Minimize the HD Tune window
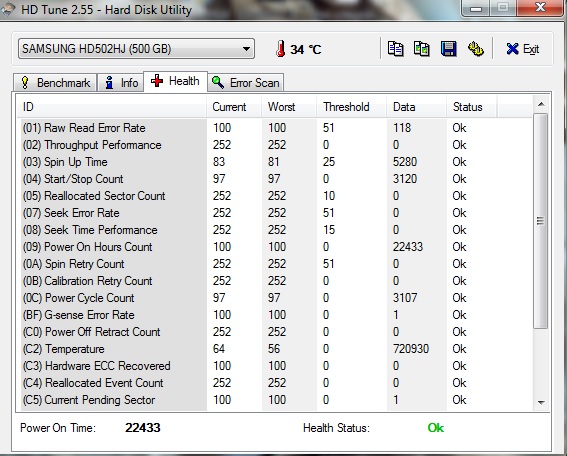Screen dimensions: 567x456 (476, 8)
